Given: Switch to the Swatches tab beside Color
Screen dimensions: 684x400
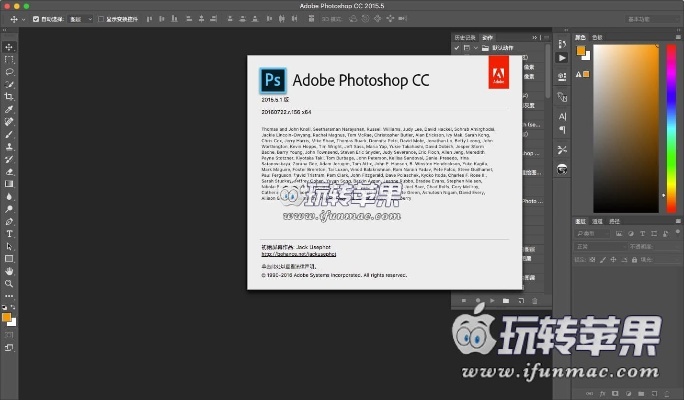Looking at the screenshot, I should 599,37.
